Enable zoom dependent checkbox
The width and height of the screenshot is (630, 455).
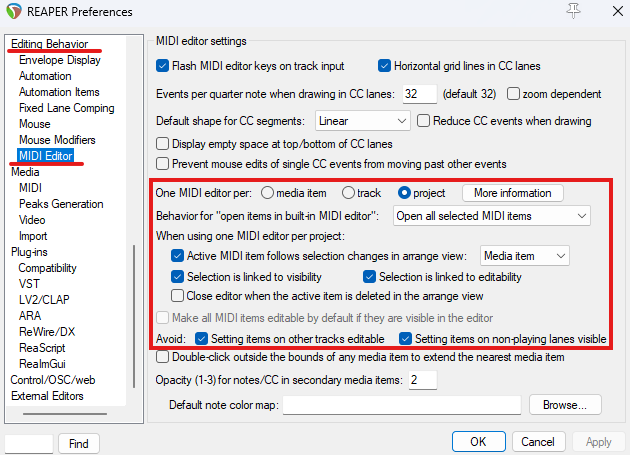[x=513, y=94]
